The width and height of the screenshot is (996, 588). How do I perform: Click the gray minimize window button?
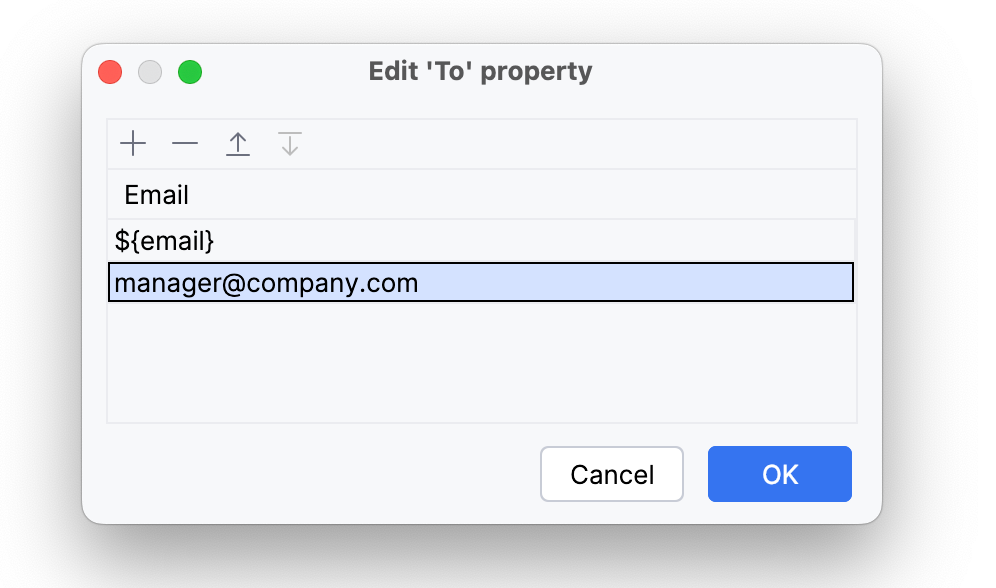150,72
